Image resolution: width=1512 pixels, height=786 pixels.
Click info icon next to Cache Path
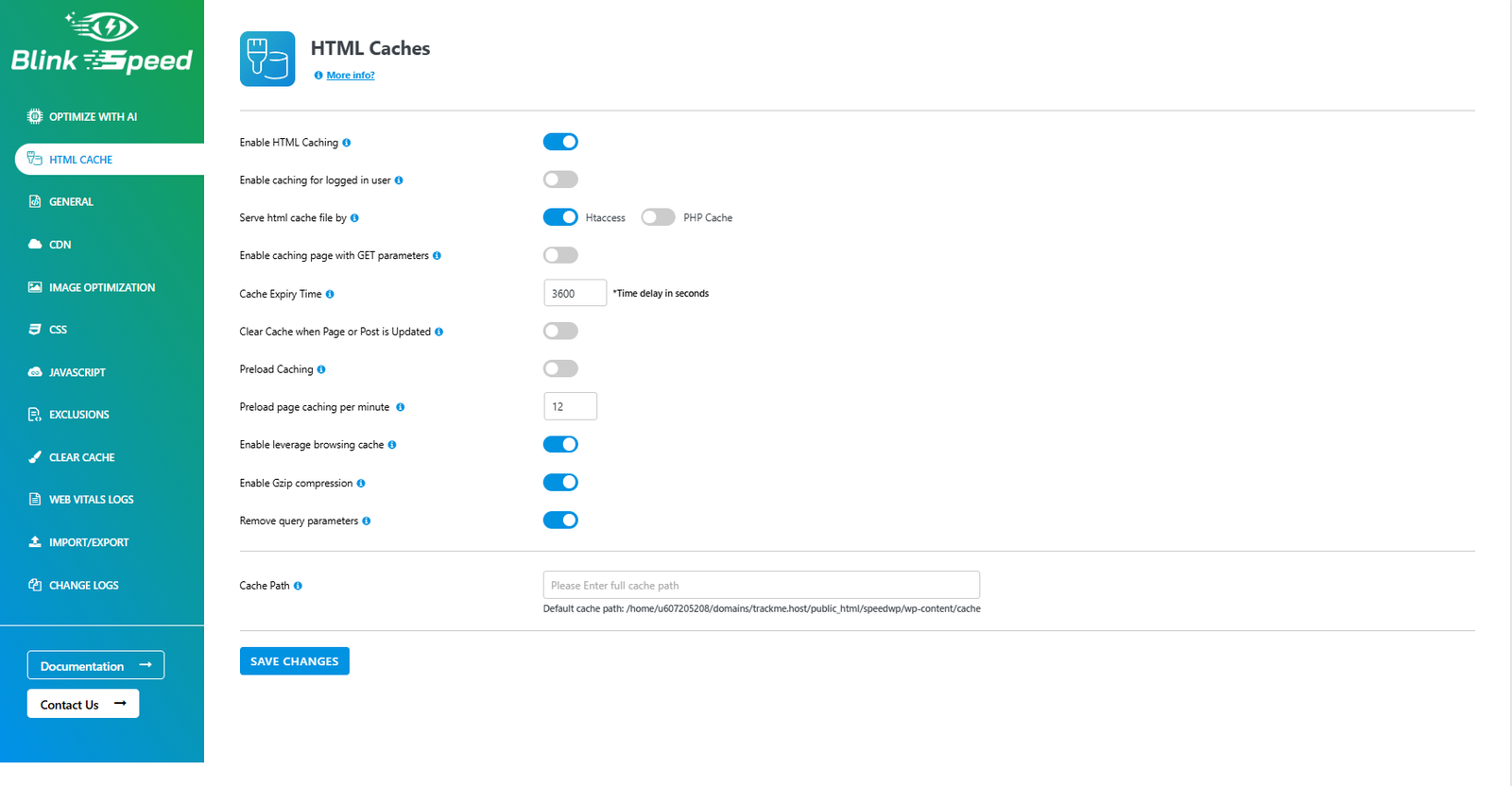298,586
